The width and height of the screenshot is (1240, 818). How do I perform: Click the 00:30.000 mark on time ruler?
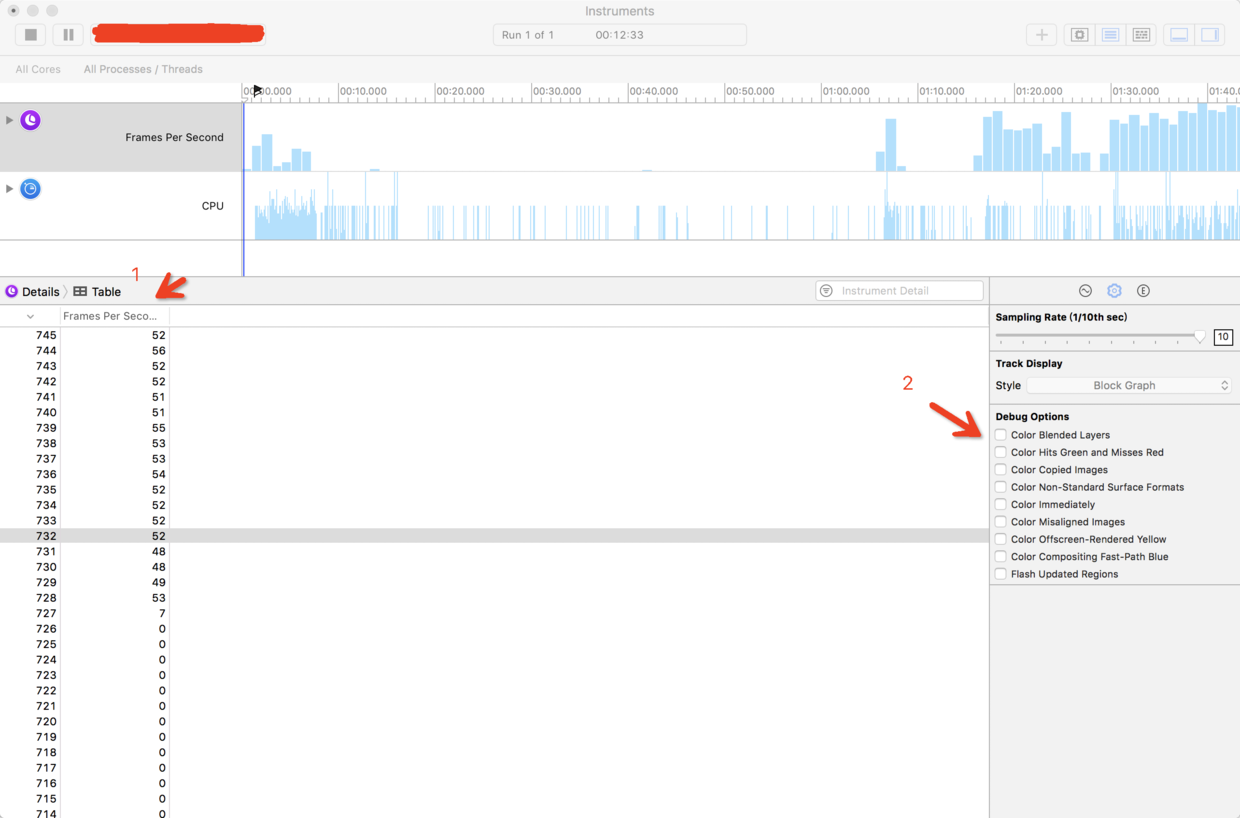[556, 91]
